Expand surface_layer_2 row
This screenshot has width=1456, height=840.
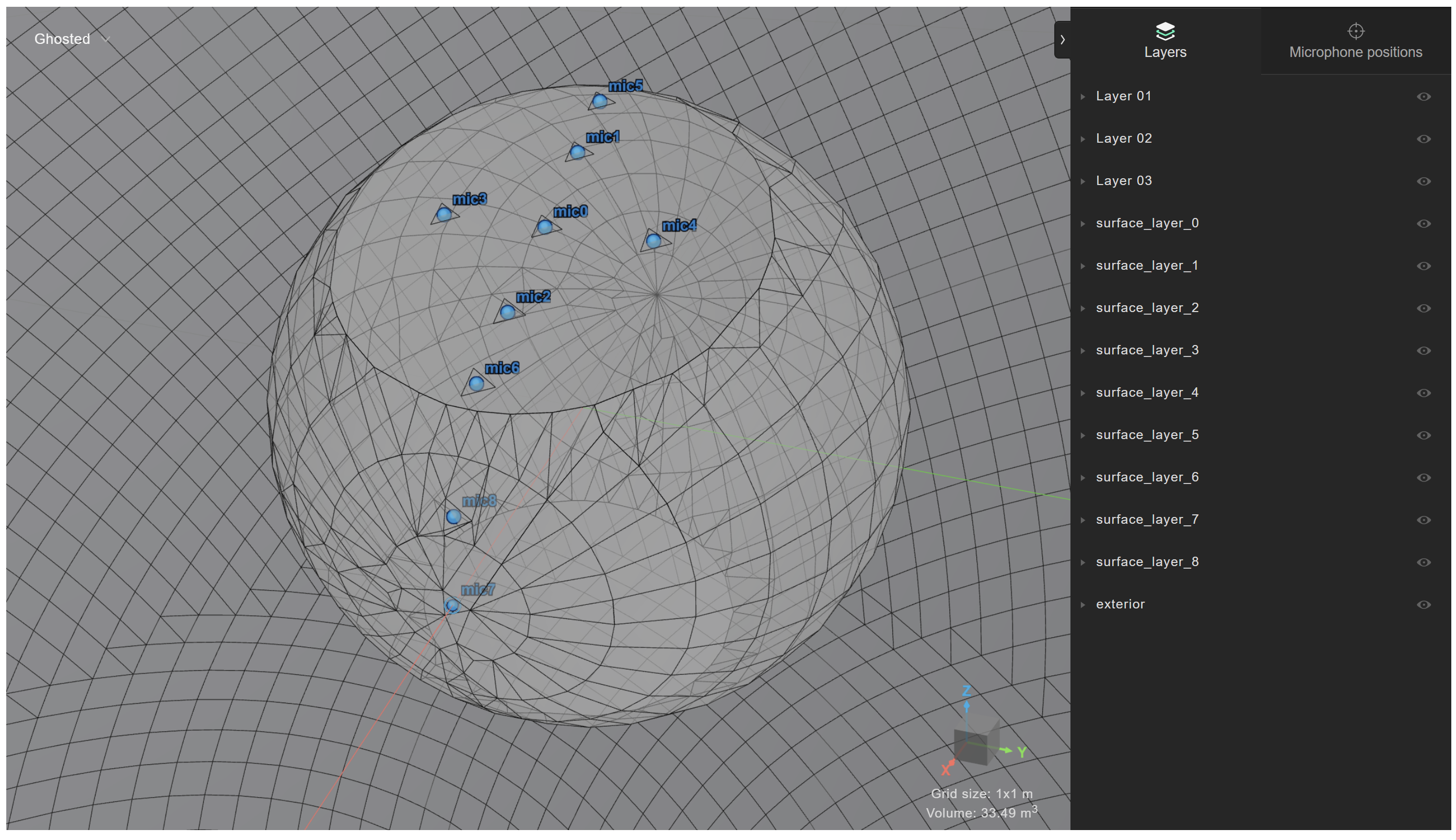pyautogui.click(x=1083, y=308)
